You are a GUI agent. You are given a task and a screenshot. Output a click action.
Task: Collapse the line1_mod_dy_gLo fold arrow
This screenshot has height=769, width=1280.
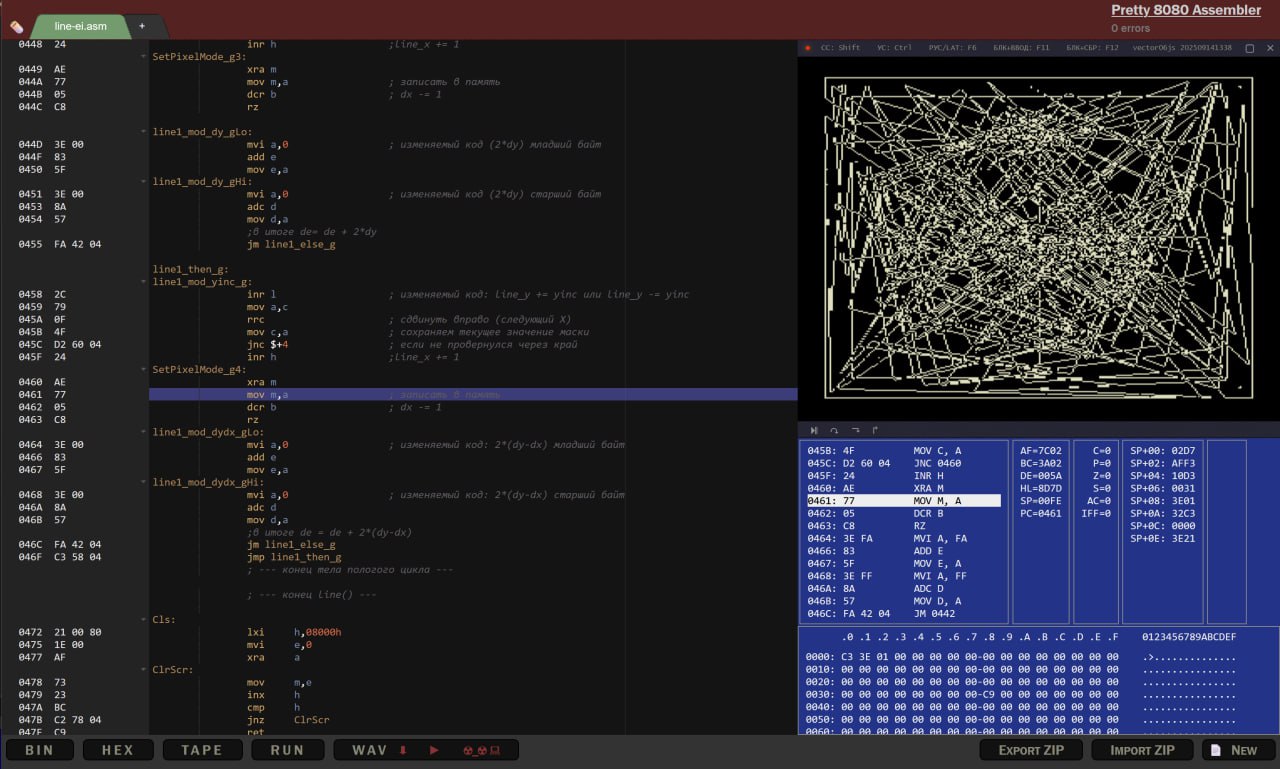tap(144, 132)
